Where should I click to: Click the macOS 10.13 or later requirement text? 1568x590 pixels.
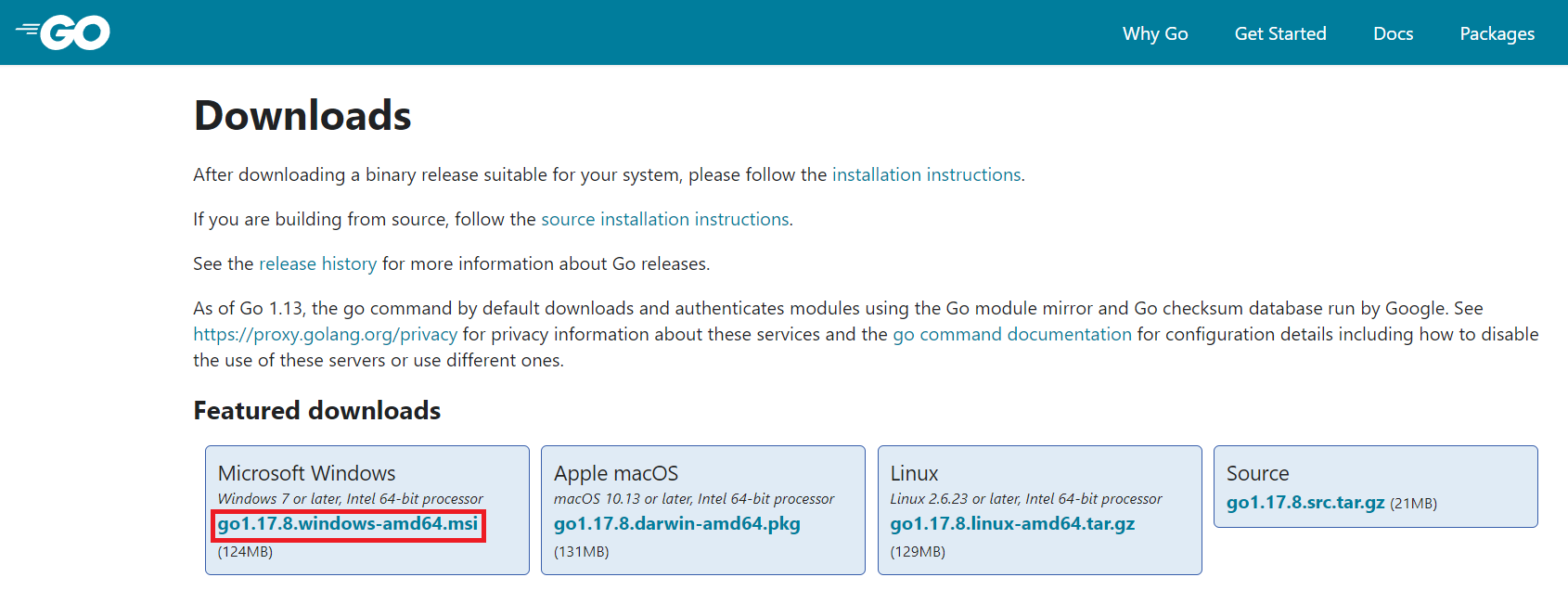click(694, 499)
